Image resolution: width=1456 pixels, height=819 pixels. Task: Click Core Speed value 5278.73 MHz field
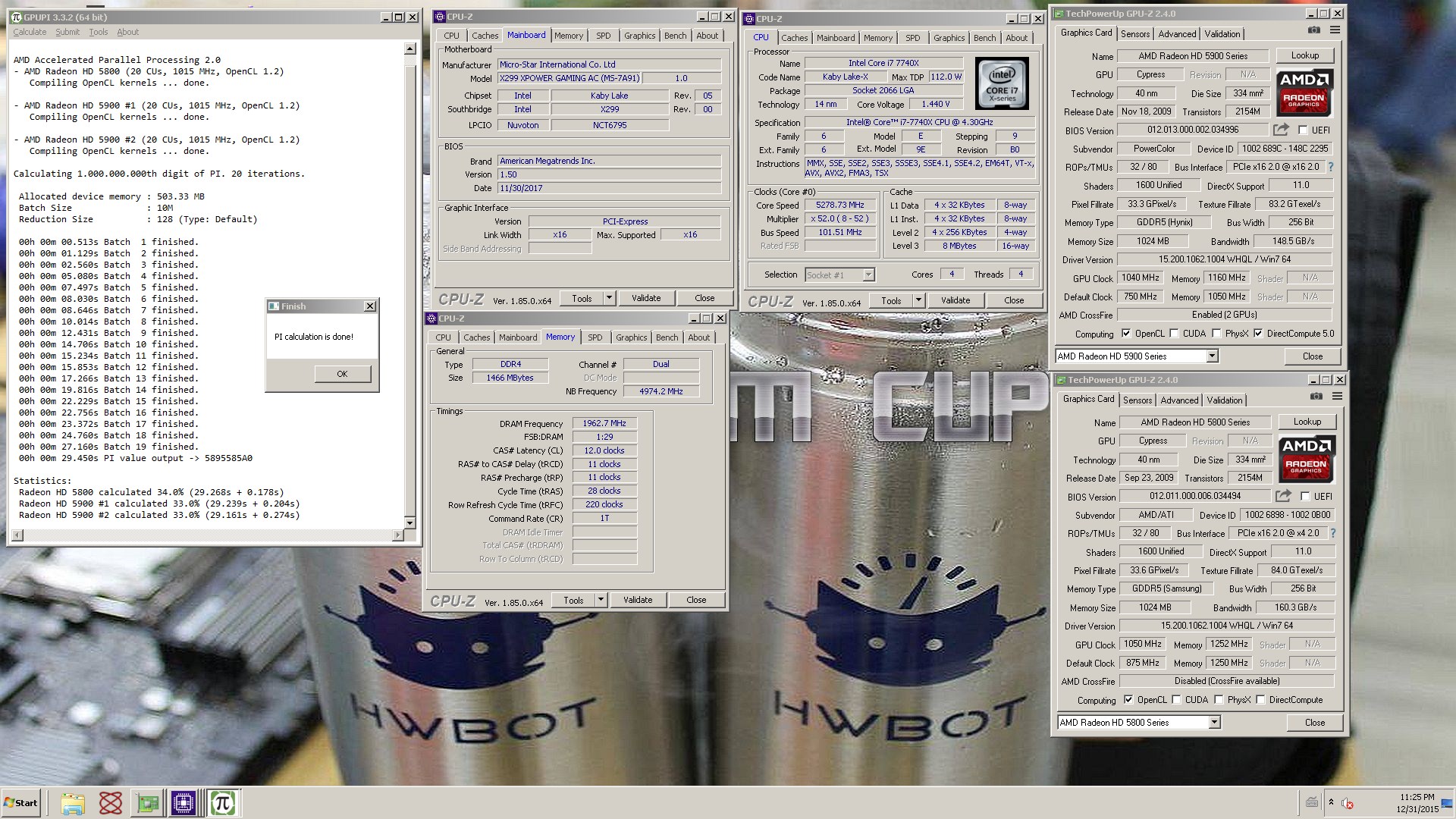click(x=839, y=205)
